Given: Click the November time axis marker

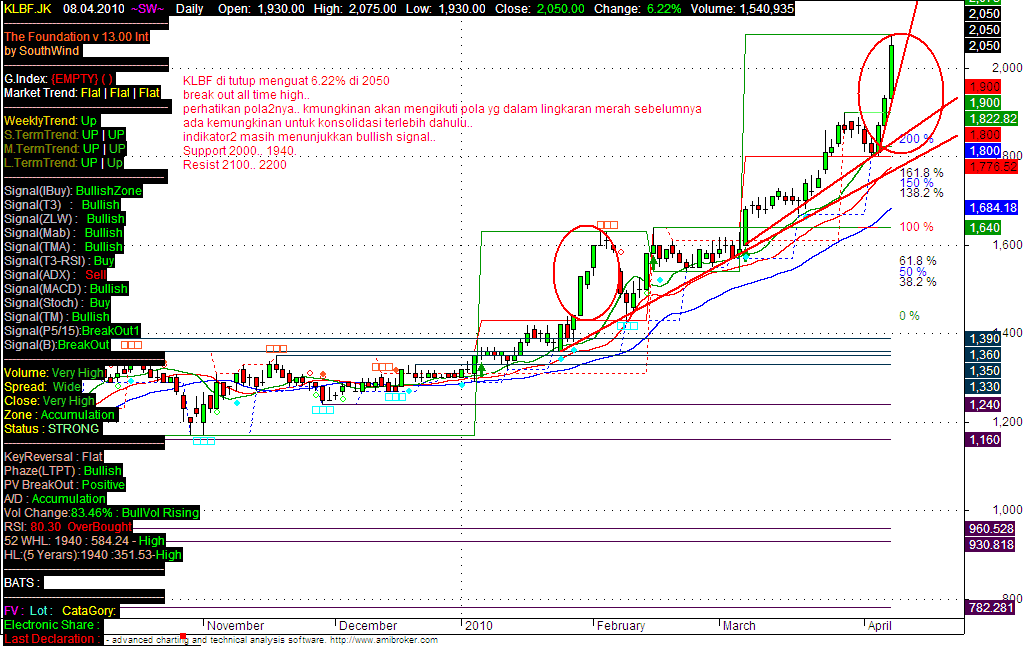Looking at the screenshot, I should (x=235, y=626).
